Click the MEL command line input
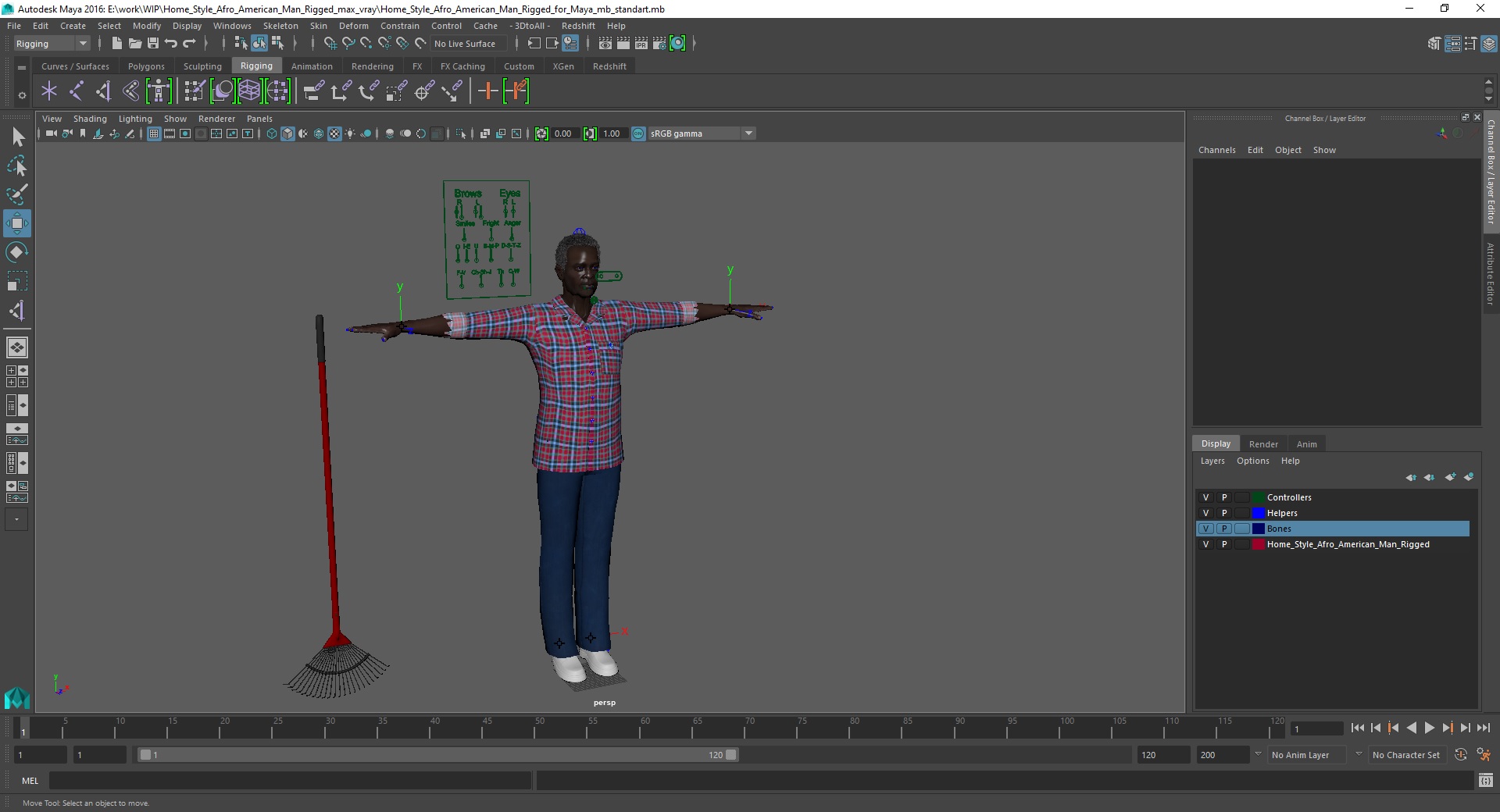 pyautogui.click(x=290, y=781)
